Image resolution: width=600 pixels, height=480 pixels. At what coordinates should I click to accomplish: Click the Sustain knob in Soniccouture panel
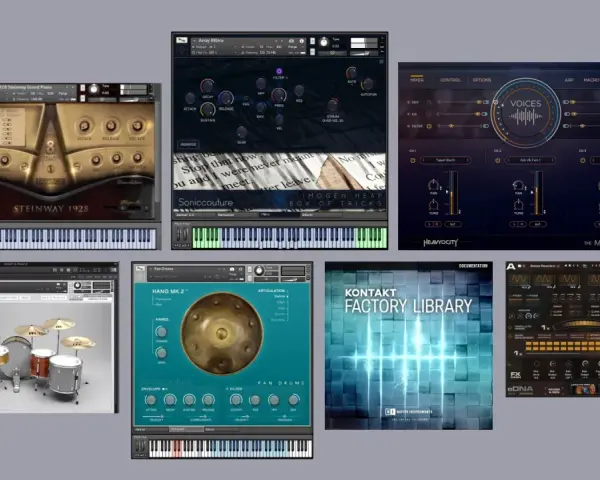coord(207,110)
